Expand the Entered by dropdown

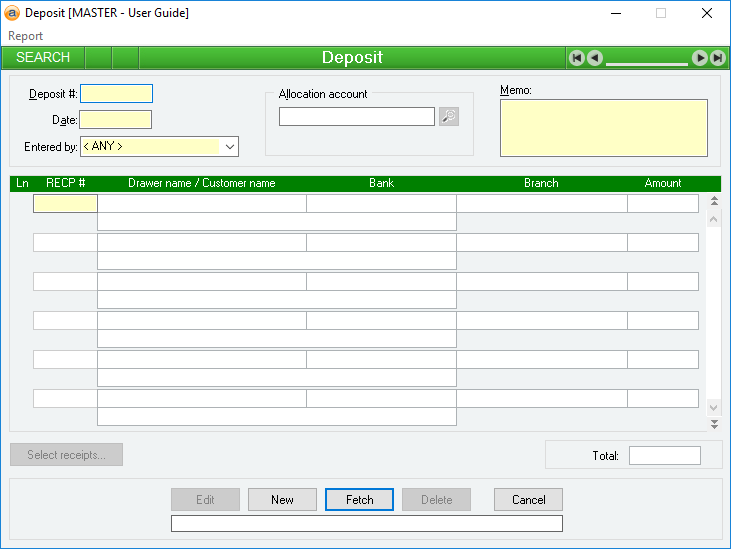(x=230, y=147)
